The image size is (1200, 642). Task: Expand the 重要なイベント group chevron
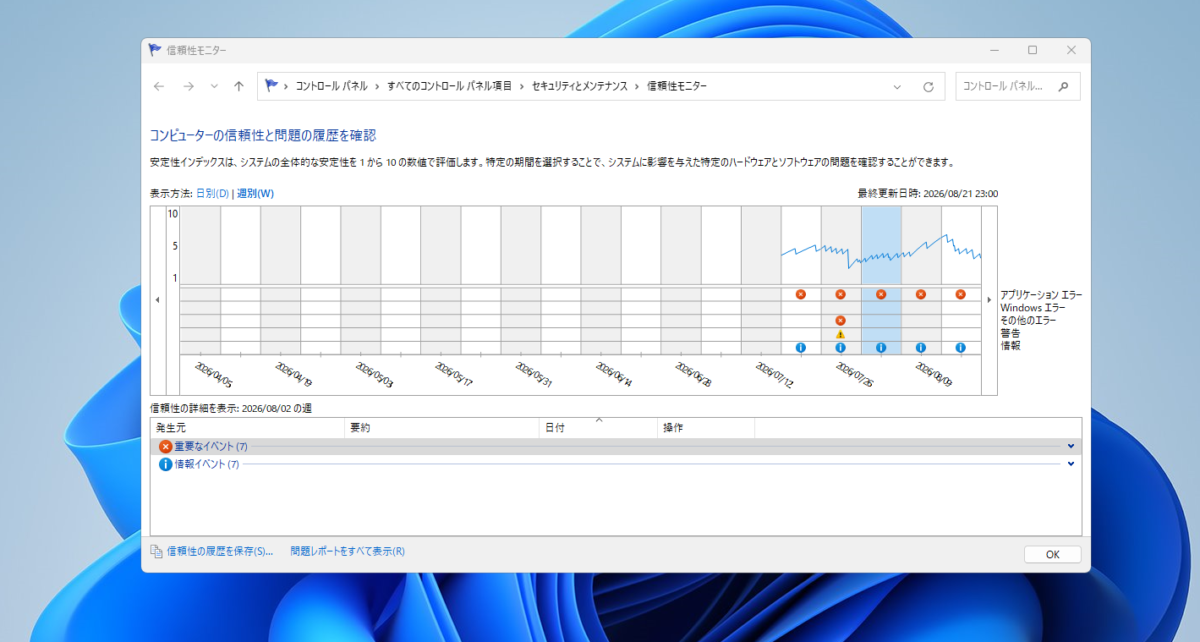click(1071, 446)
